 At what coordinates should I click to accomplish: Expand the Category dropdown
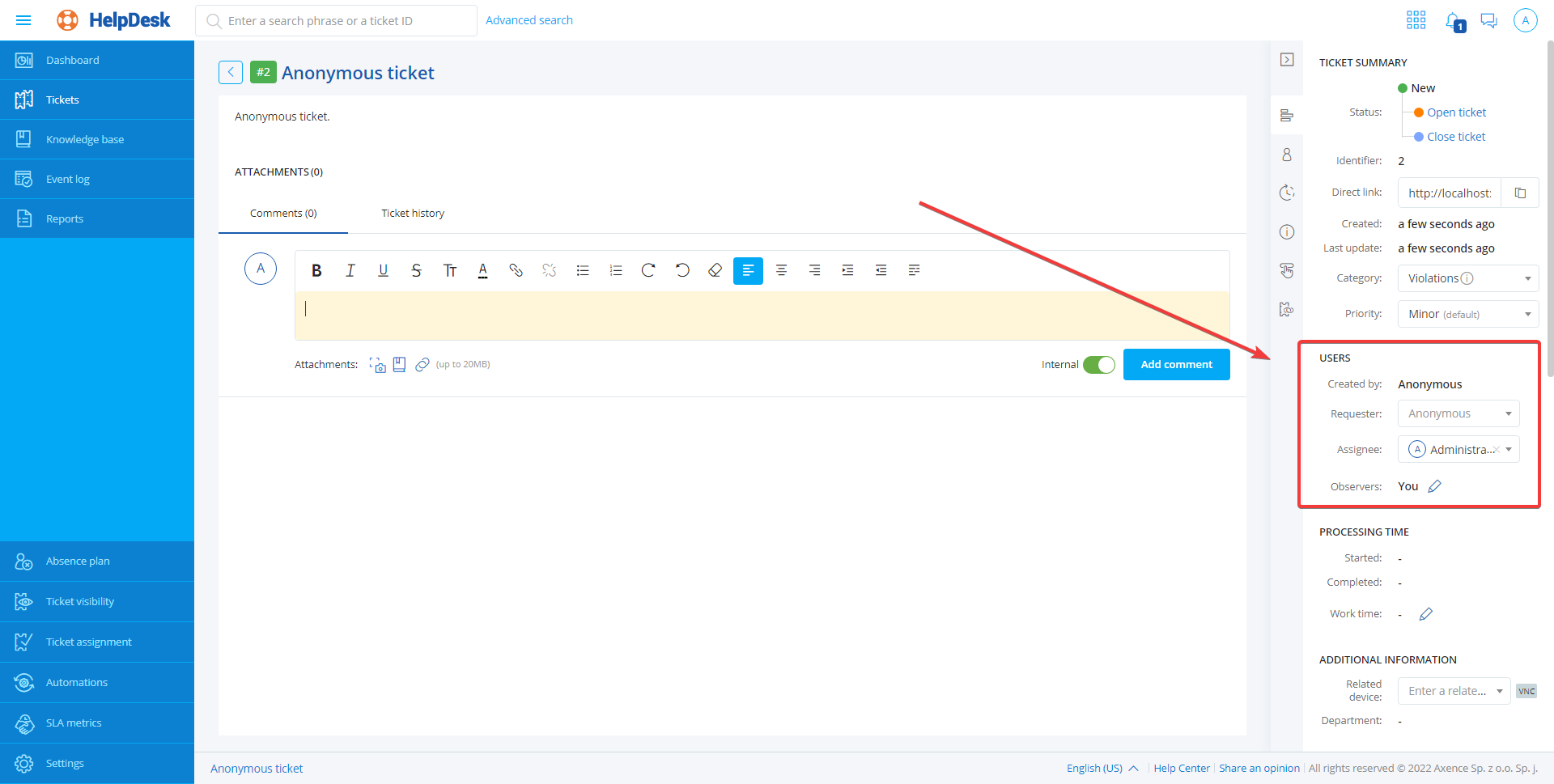pos(1527,278)
